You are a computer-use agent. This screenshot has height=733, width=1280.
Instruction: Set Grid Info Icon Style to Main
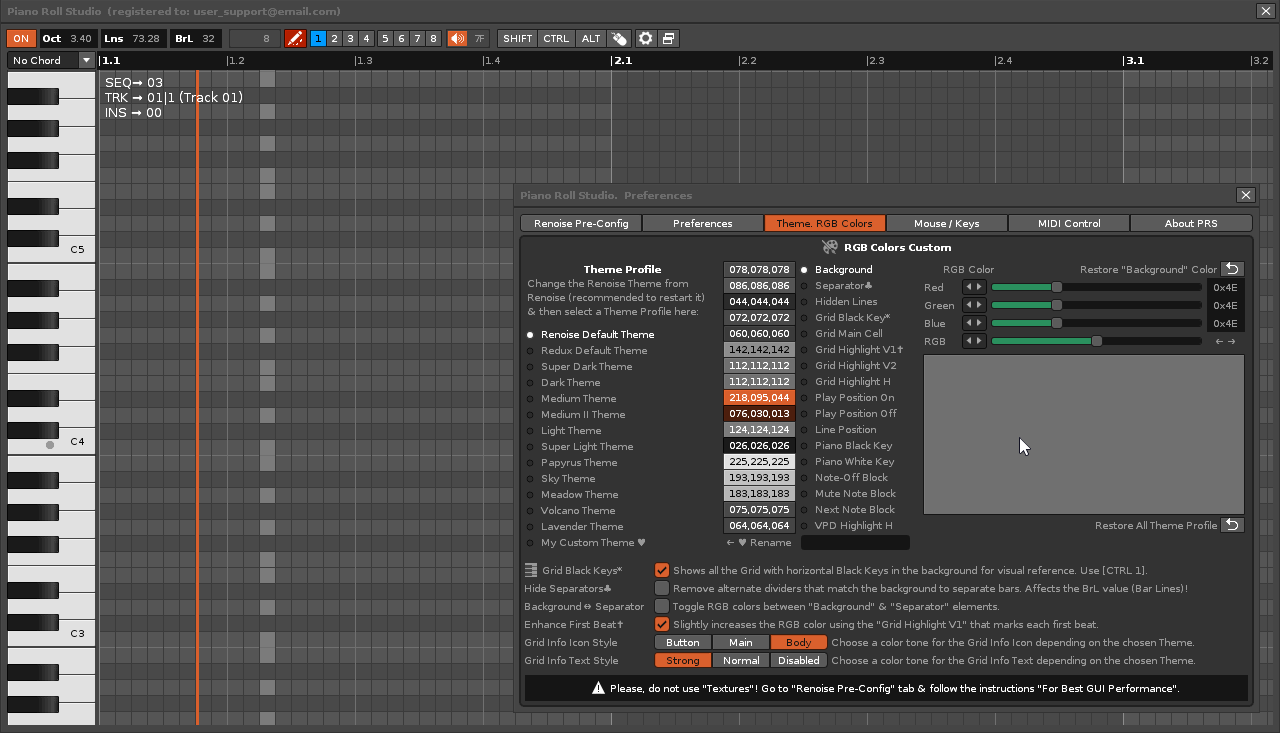point(741,642)
